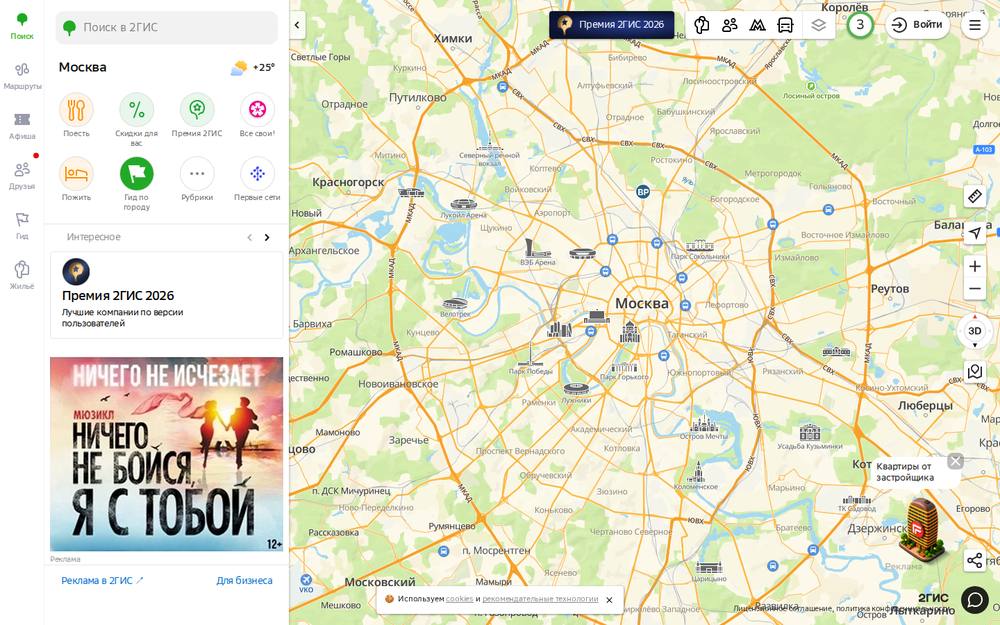Collapse the left side panel
Viewport: 1000px width, 625px height.
[x=297, y=26]
